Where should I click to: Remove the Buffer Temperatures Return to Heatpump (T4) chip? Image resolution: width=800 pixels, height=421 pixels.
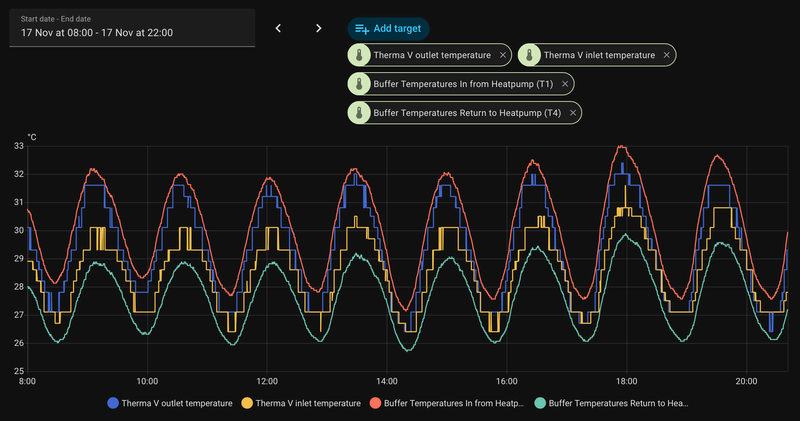pos(573,113)
